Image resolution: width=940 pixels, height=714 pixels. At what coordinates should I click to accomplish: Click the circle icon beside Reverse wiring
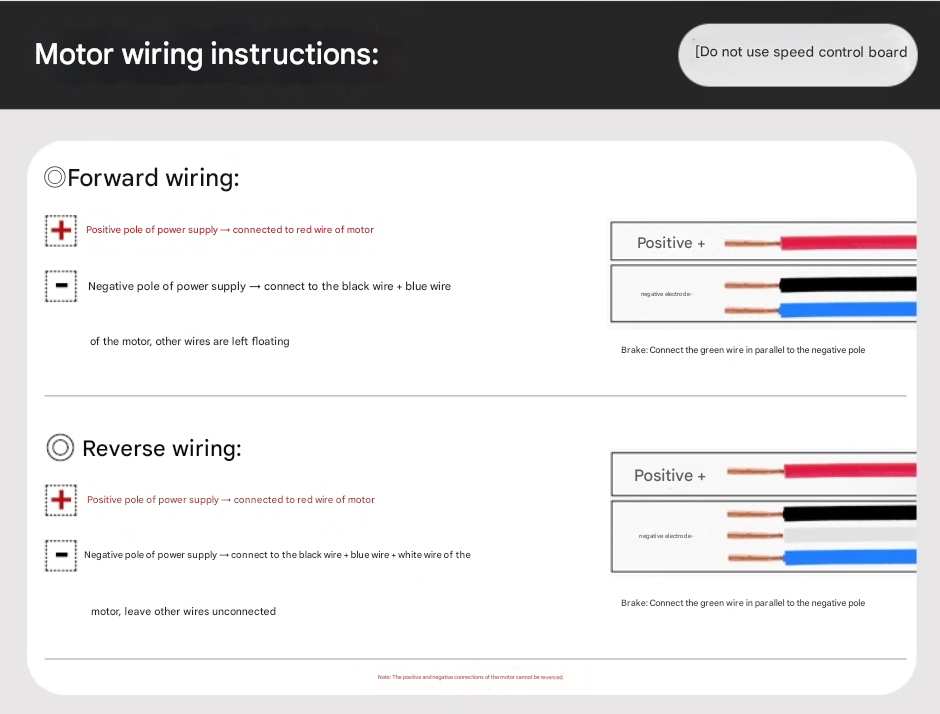tap(60, 448)
